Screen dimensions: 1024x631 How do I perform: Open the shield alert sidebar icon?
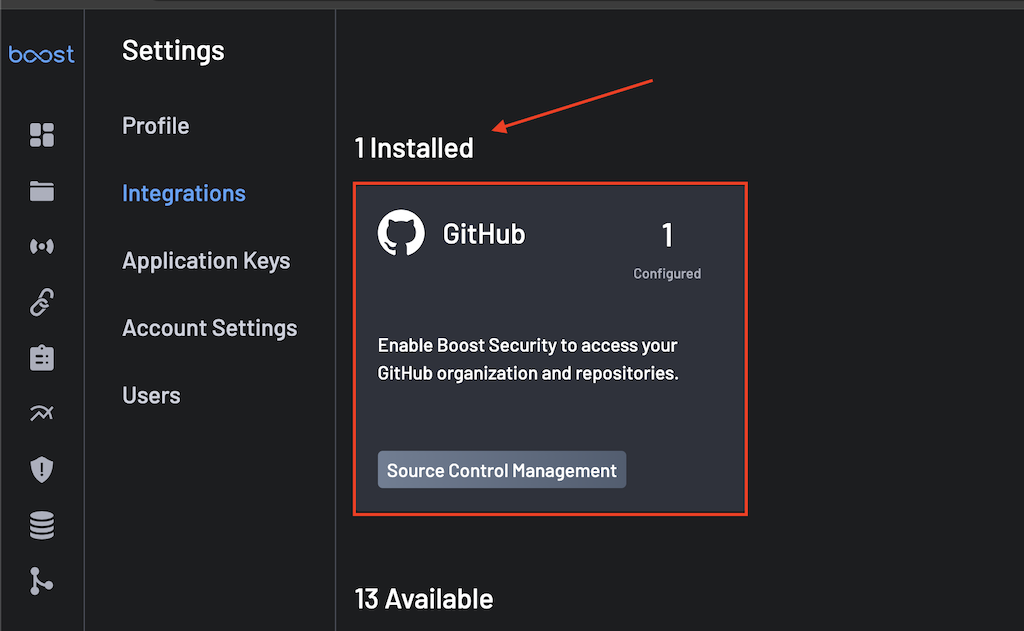pyautogui.click(x=42, y=469)
